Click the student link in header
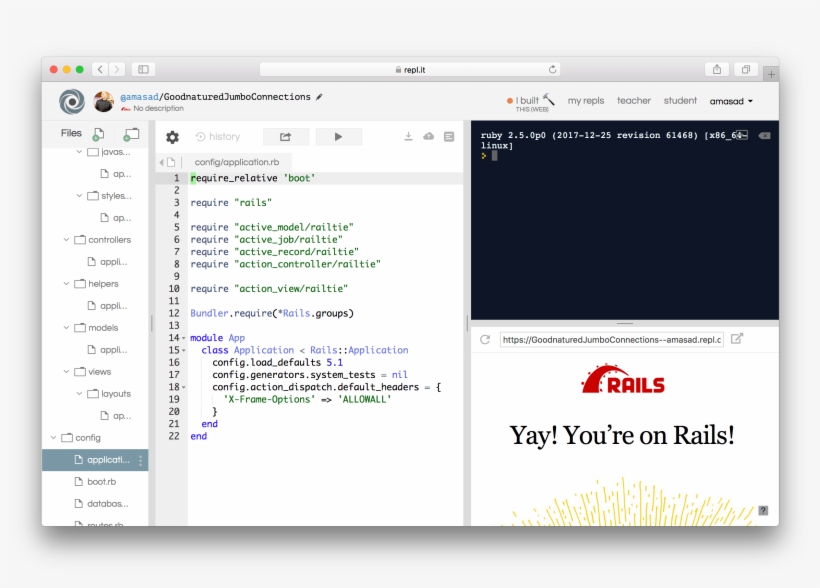820x588 pixels. pos(680,100)
